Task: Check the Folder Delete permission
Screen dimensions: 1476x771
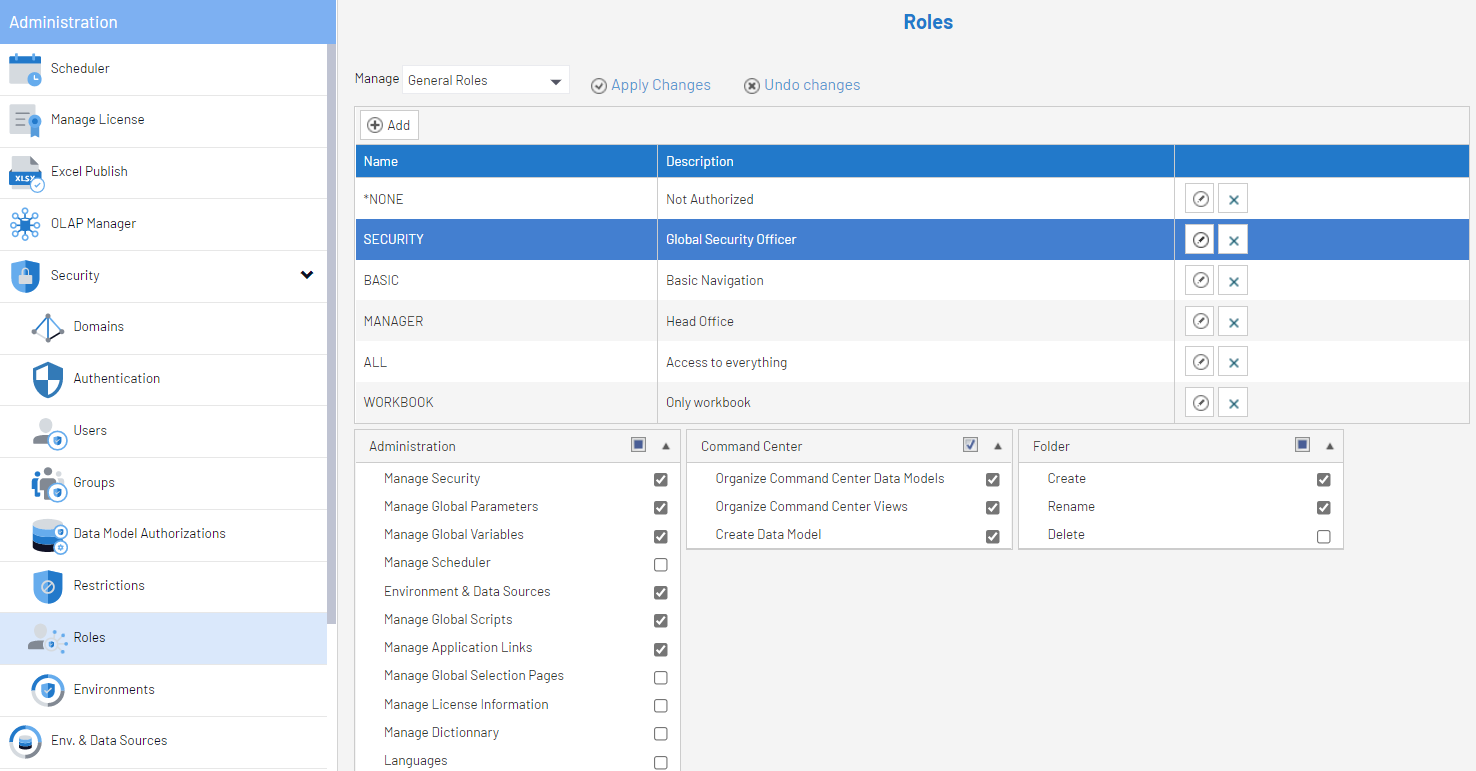Action: pyautogui.click(x=1324, y=536)
